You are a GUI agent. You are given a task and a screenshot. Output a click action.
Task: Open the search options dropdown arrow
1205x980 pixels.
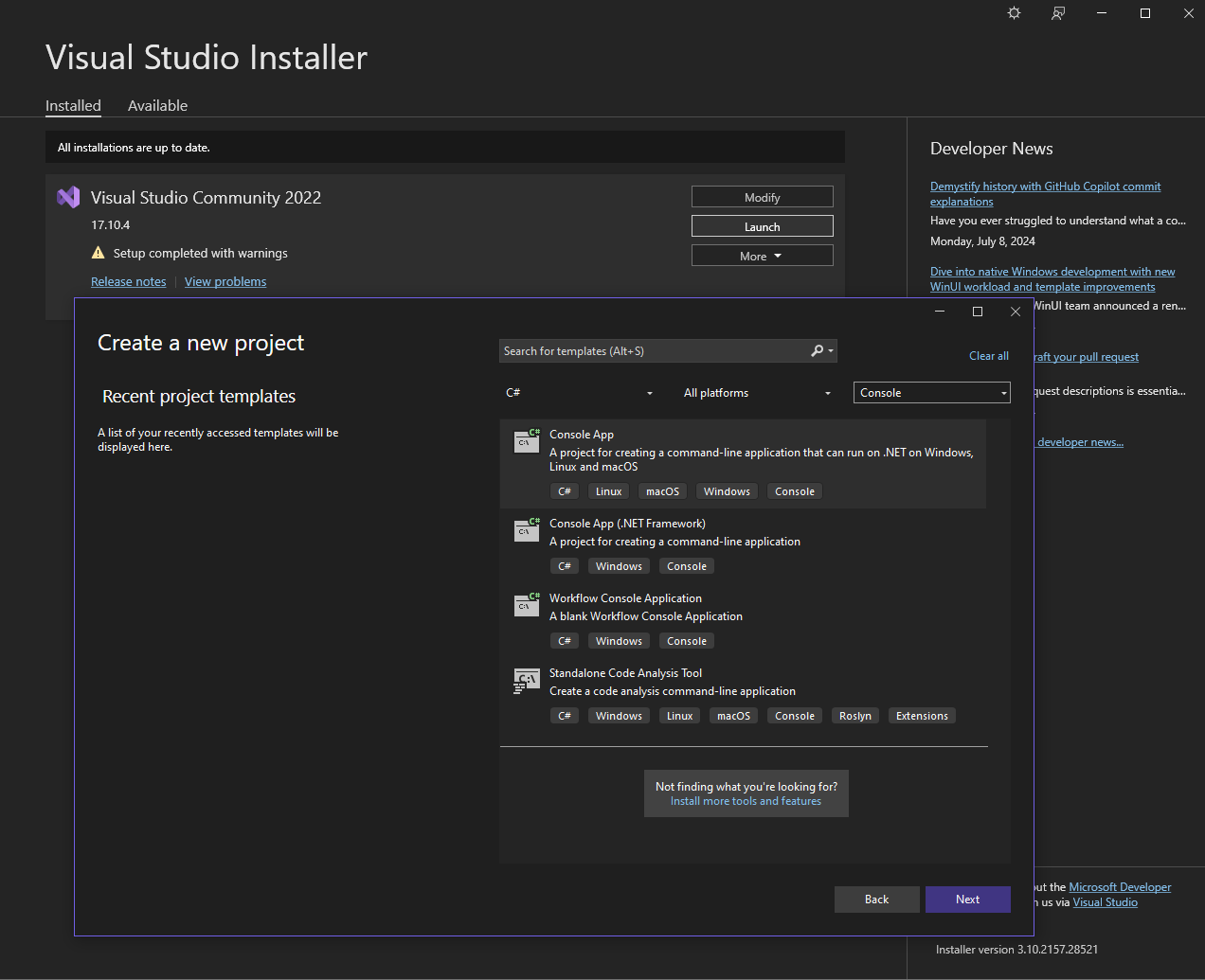[831, 351]
